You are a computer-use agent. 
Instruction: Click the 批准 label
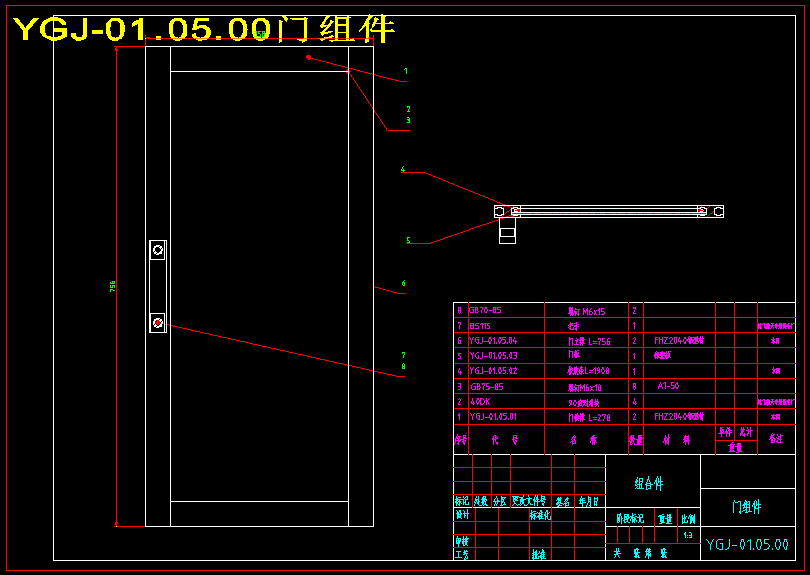point(539,554)
